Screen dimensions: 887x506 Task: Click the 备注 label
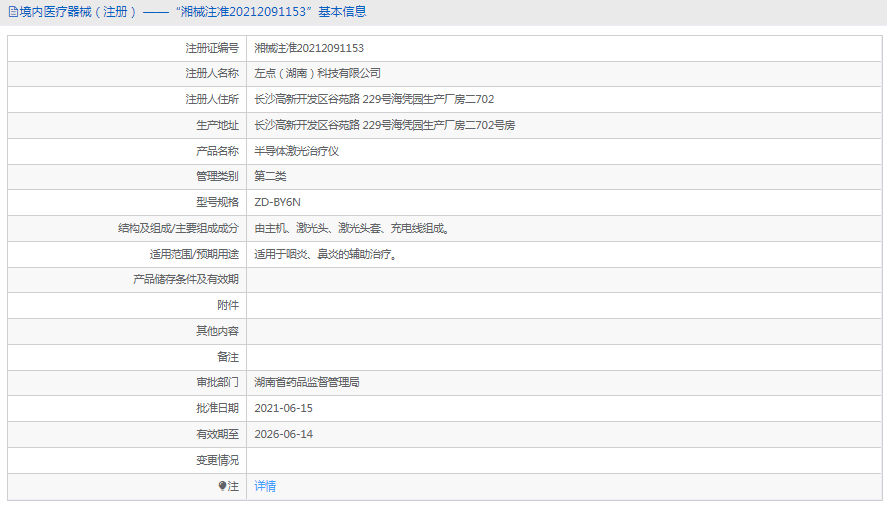point(229,357)
